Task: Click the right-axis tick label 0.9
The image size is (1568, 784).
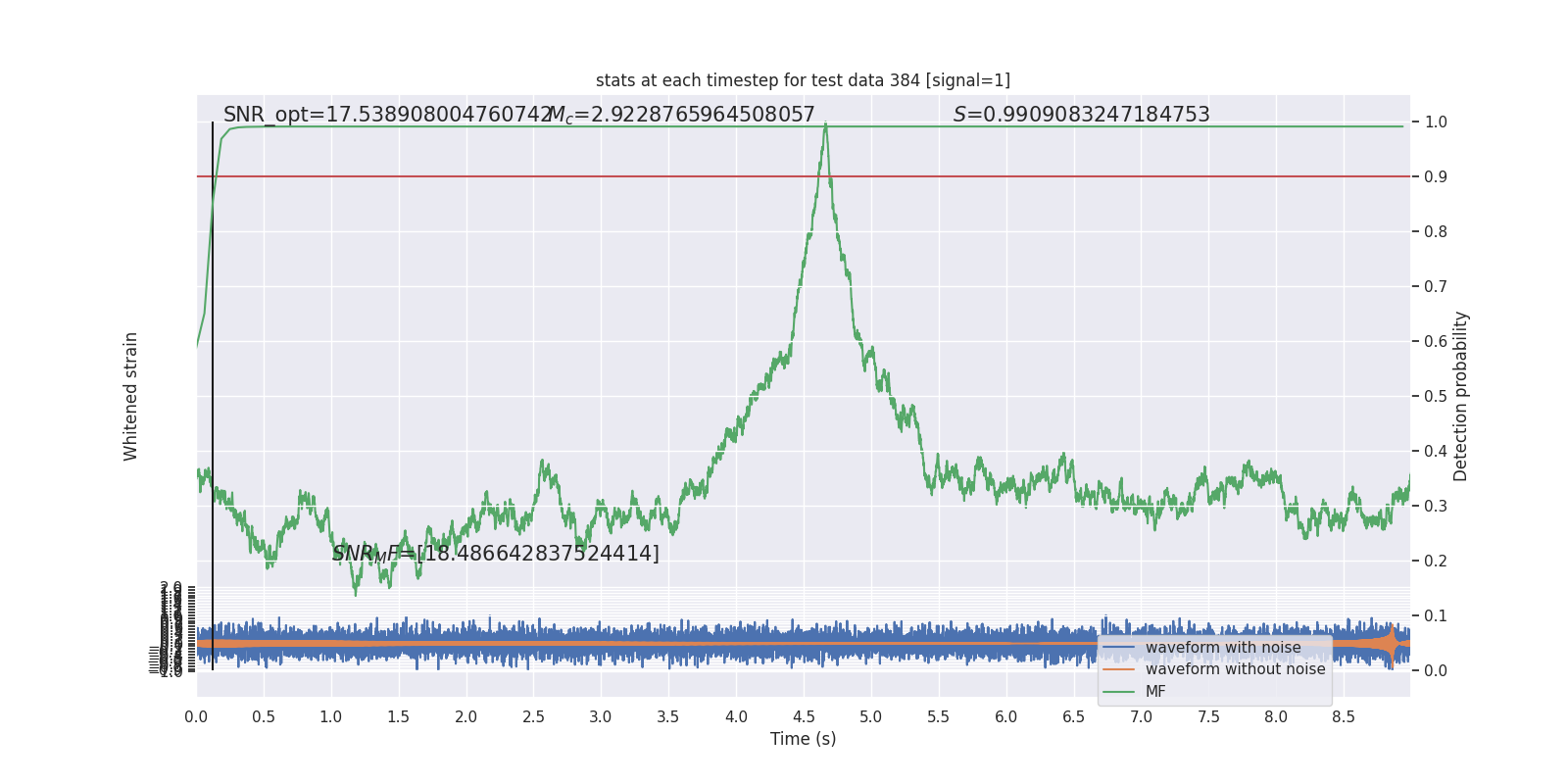Action: (x=1436, y=177)
